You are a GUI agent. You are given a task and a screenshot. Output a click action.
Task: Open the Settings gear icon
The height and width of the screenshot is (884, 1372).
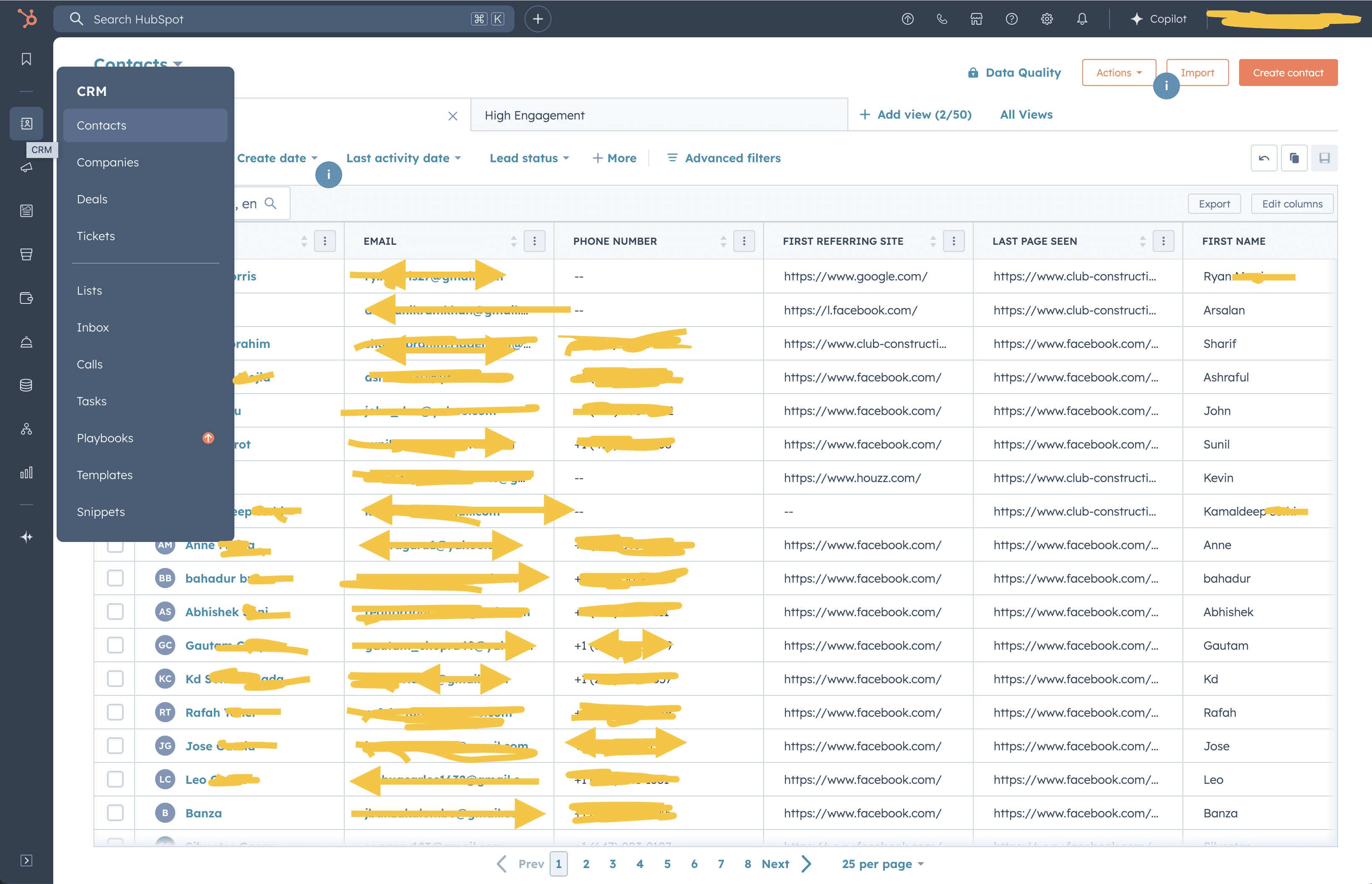tap(1047, 19)
